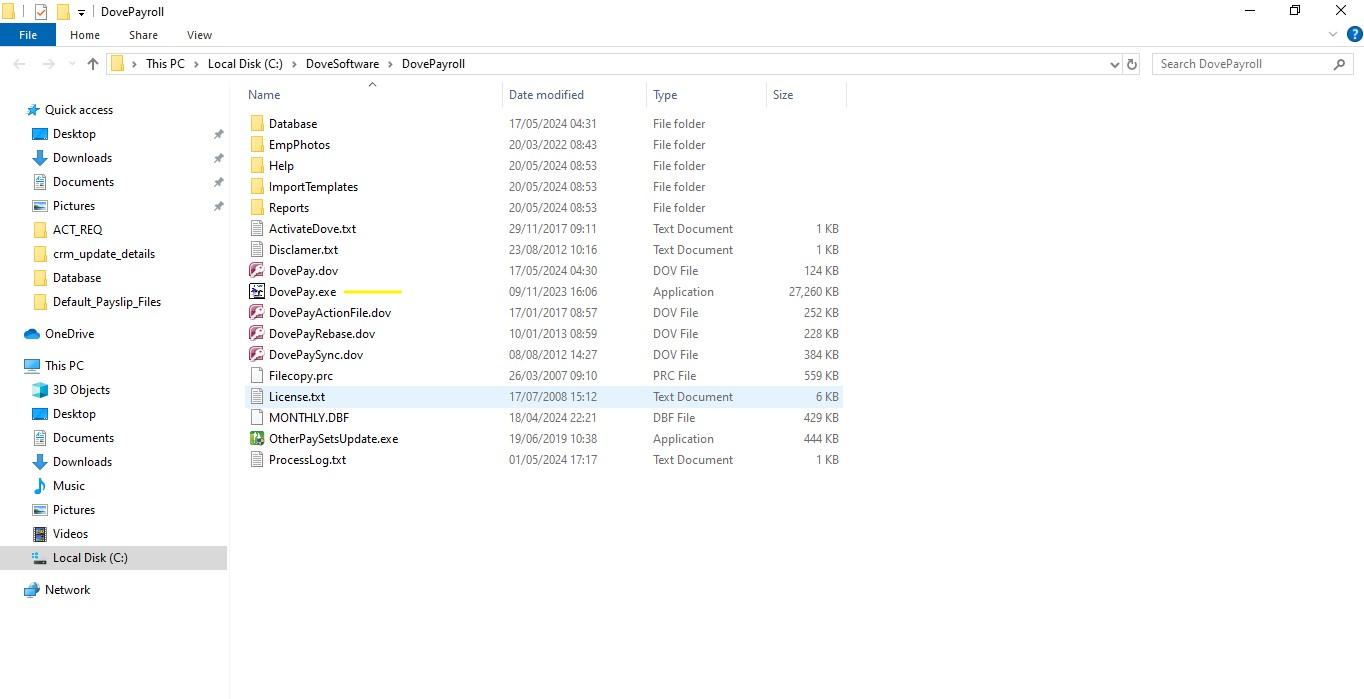Screen dimensions: 1364x699
Task: Click the date "19/06/2019 10:38"
Action: (553, 439)
